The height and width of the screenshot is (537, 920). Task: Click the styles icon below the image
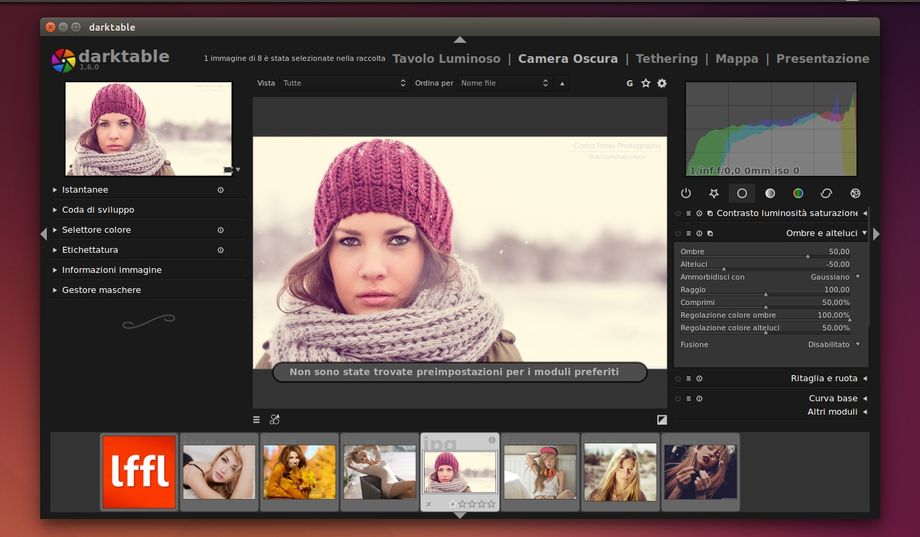(275, 420)
